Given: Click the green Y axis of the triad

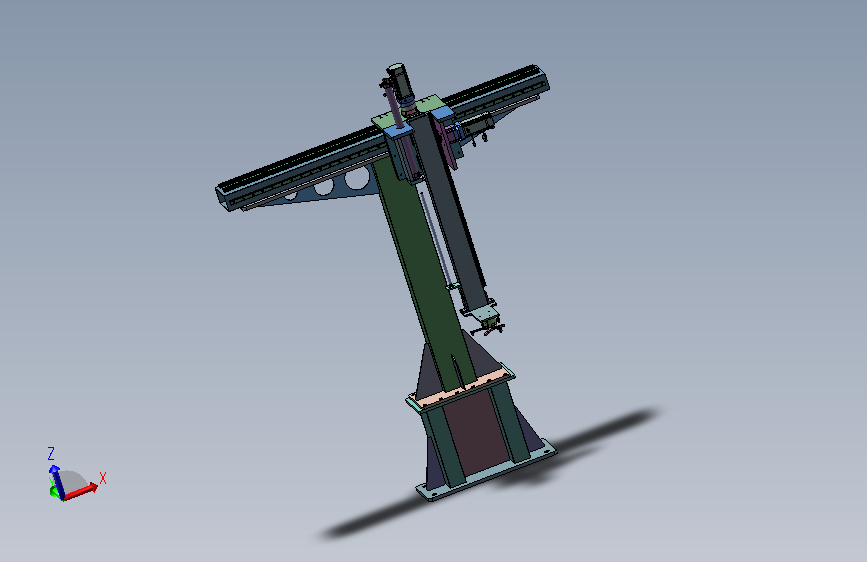Looking at the screenshot, I should click(x=54, y=491).
